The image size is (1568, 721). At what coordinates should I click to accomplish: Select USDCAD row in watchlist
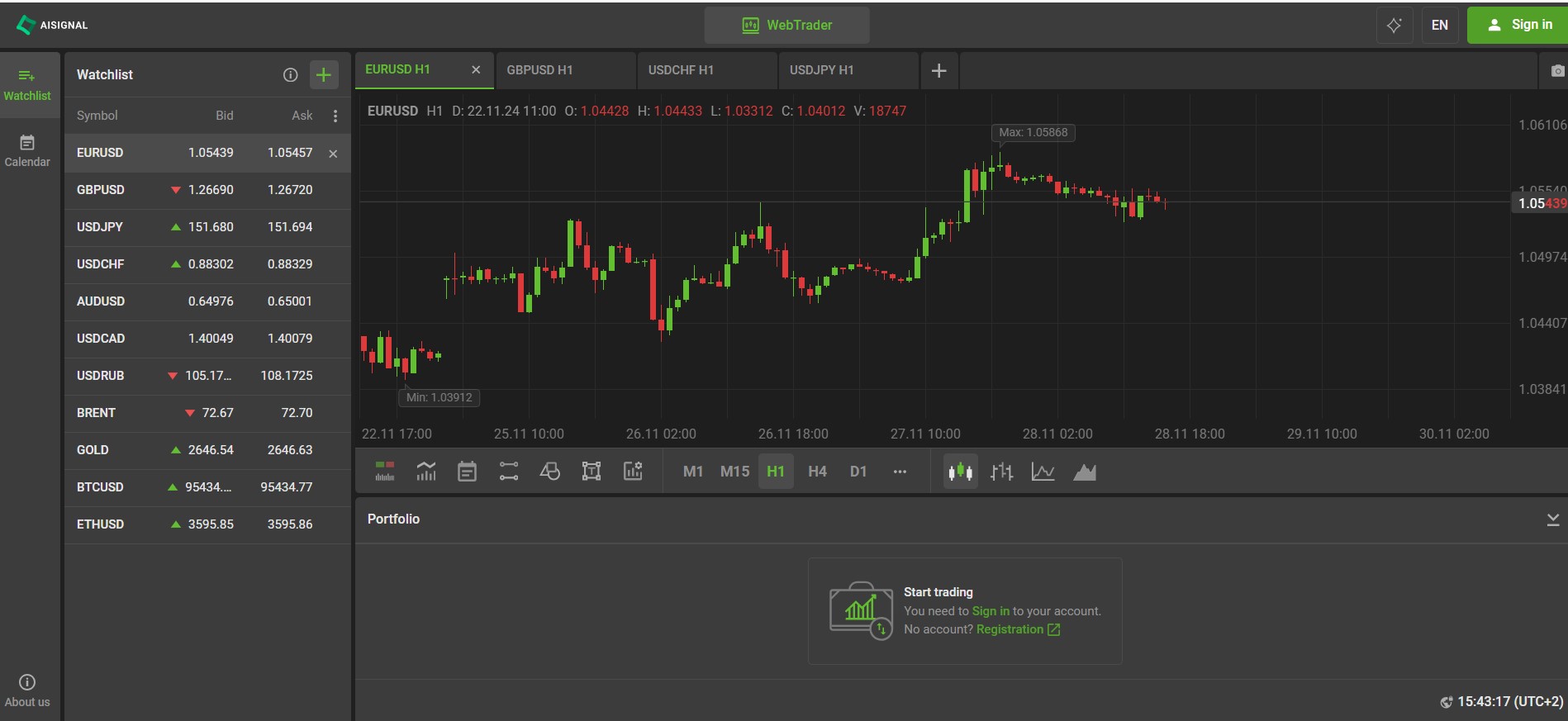click(x=208, y=339)
